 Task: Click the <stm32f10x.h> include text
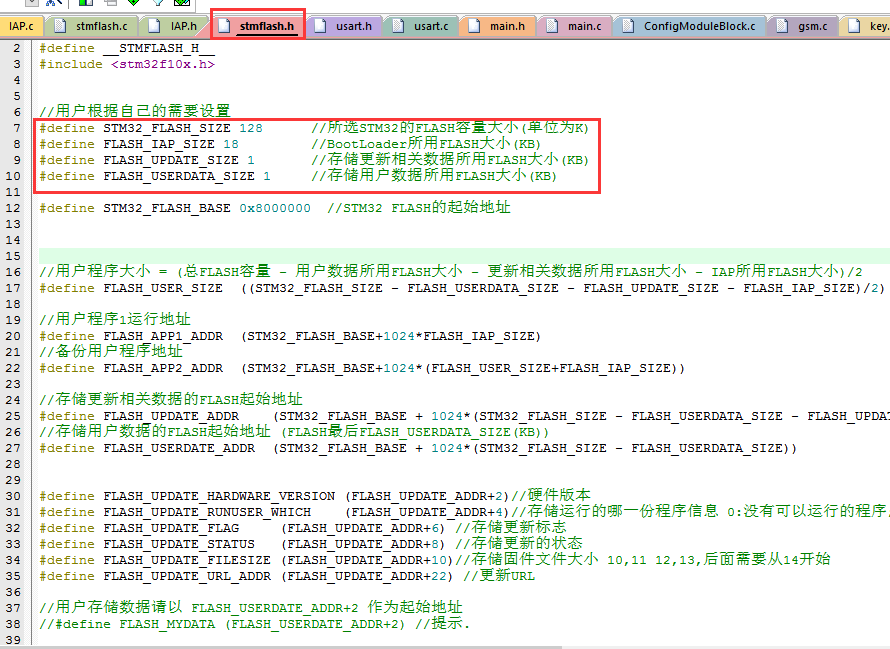pos(163,64)
